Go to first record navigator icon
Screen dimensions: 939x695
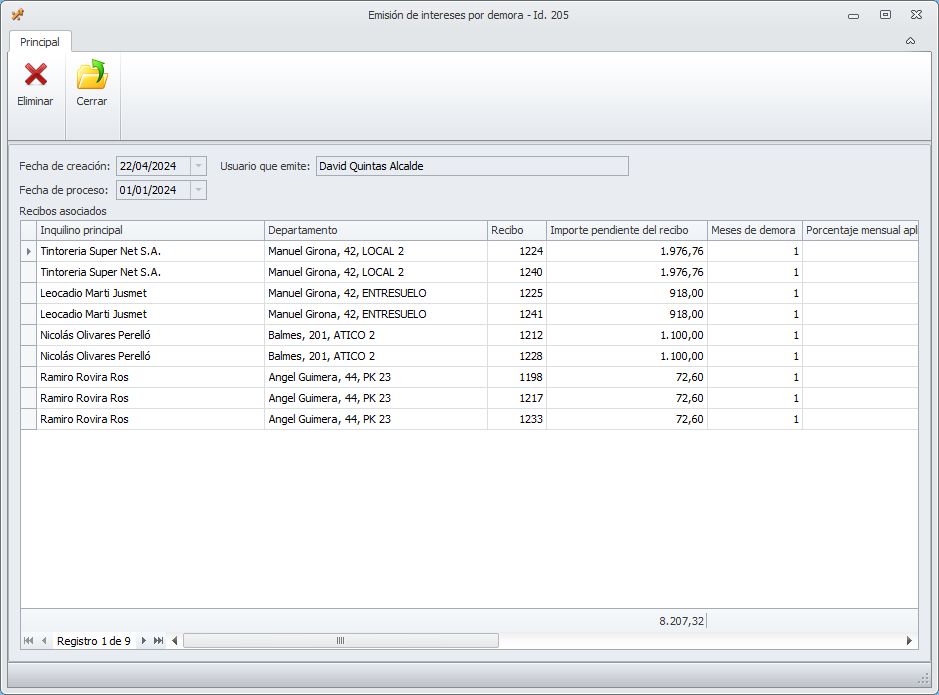pos(28,640)
